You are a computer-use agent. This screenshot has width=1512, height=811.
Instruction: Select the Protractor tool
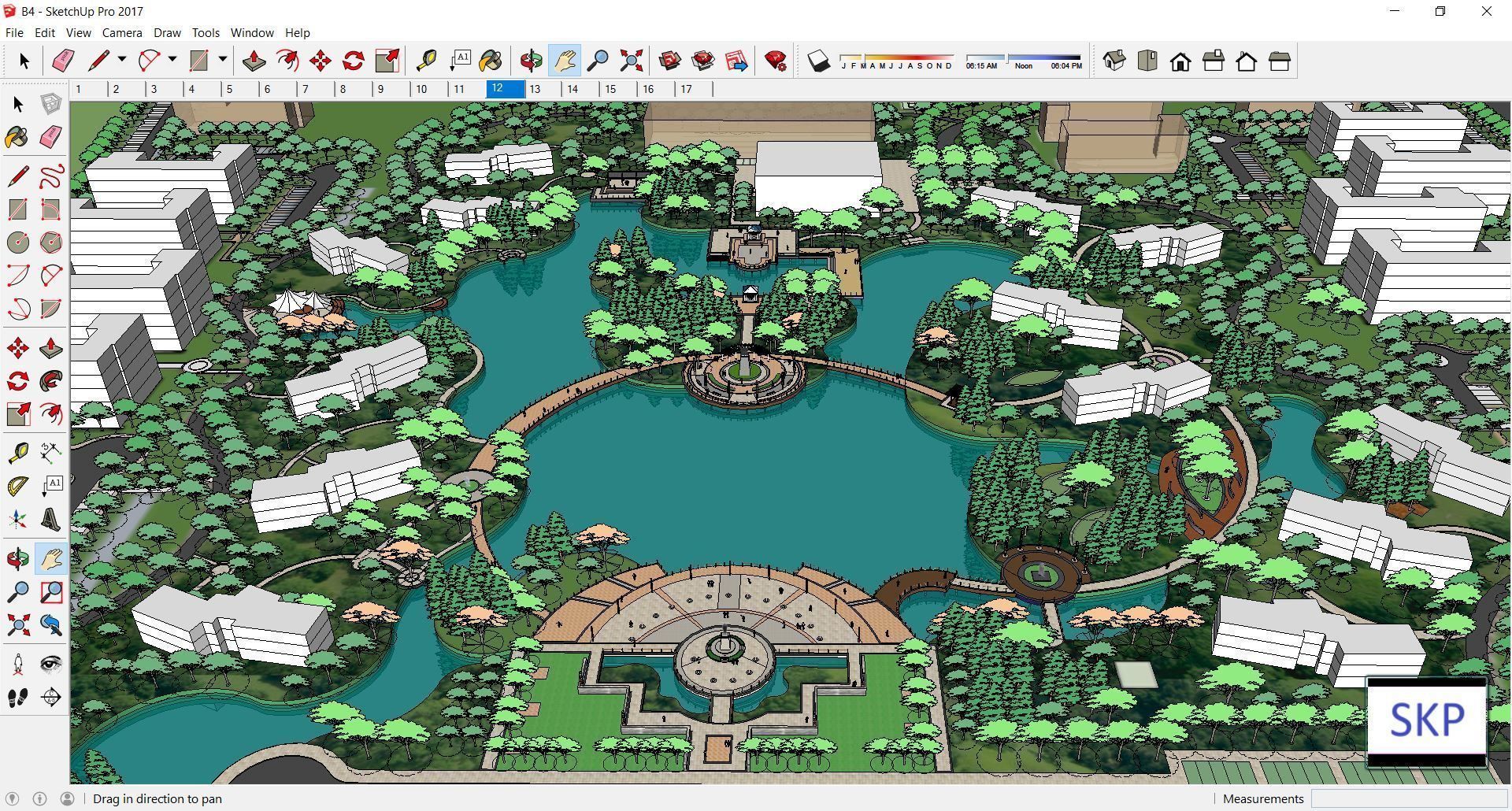tap(18, 486)
